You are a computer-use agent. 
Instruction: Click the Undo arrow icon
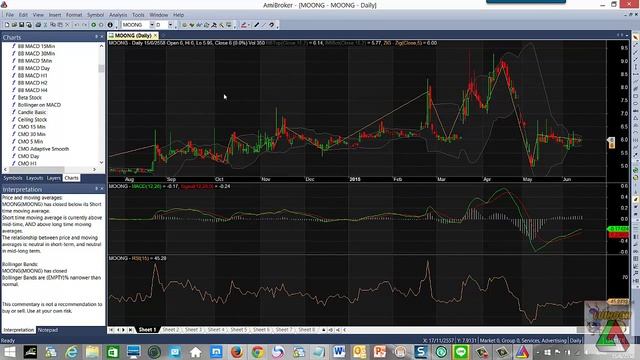coord(76,25)
